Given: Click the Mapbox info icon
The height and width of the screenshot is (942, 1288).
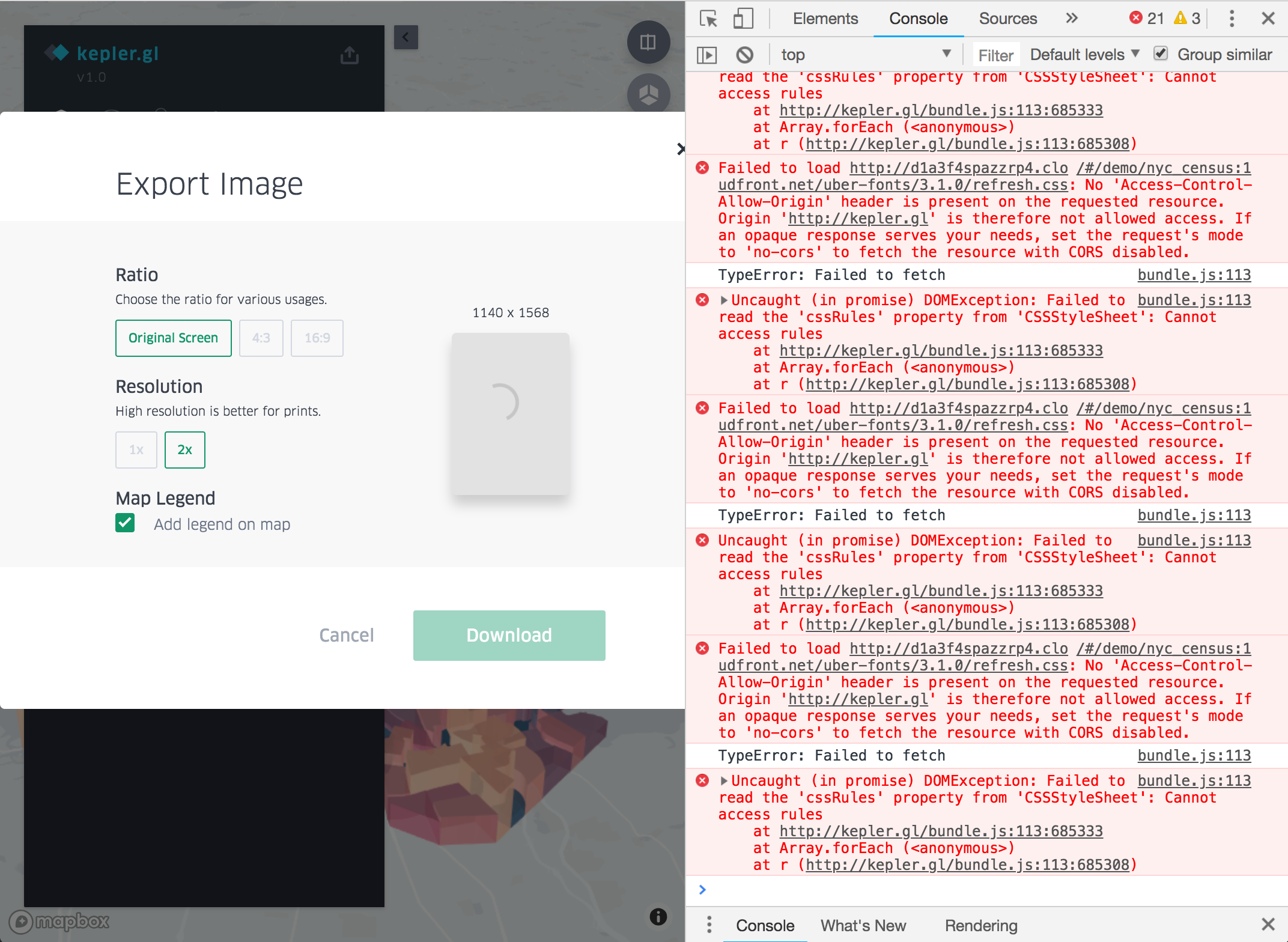Looking at the screenshot, I should (x=659, y=916).
